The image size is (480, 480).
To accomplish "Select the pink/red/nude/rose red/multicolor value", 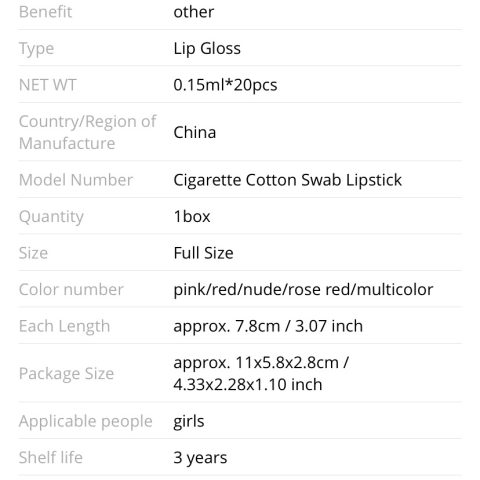I will (x=303, y=290).
